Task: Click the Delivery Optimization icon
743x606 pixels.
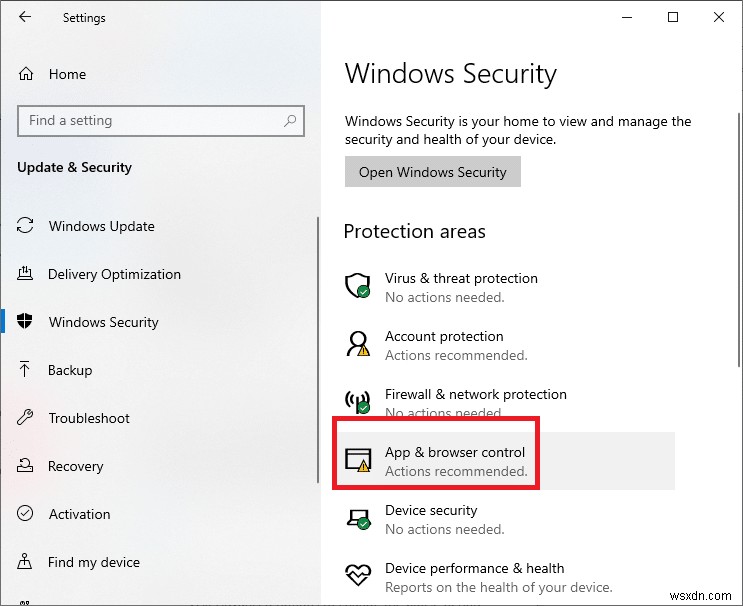Action: [26, 274]
